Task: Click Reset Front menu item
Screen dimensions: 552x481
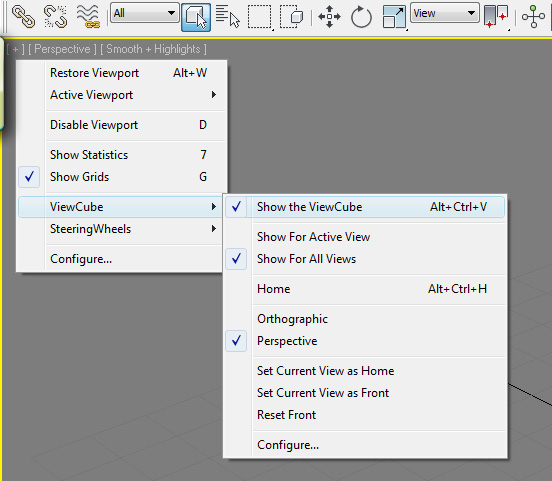Action: tap(365, 415)
